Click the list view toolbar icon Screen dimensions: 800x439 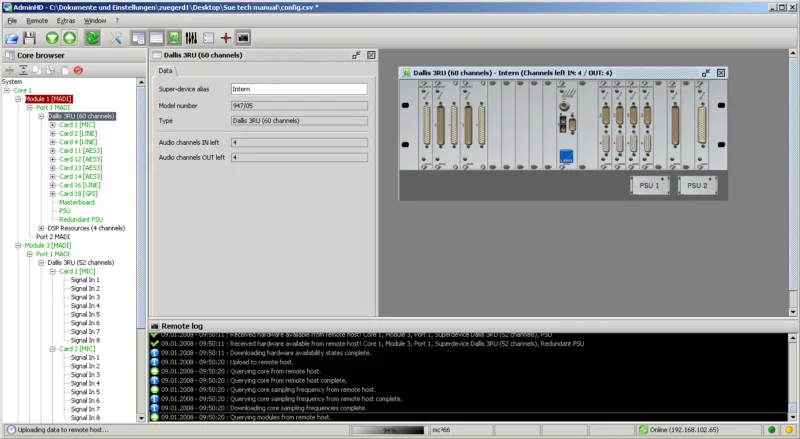click(208, 38)
